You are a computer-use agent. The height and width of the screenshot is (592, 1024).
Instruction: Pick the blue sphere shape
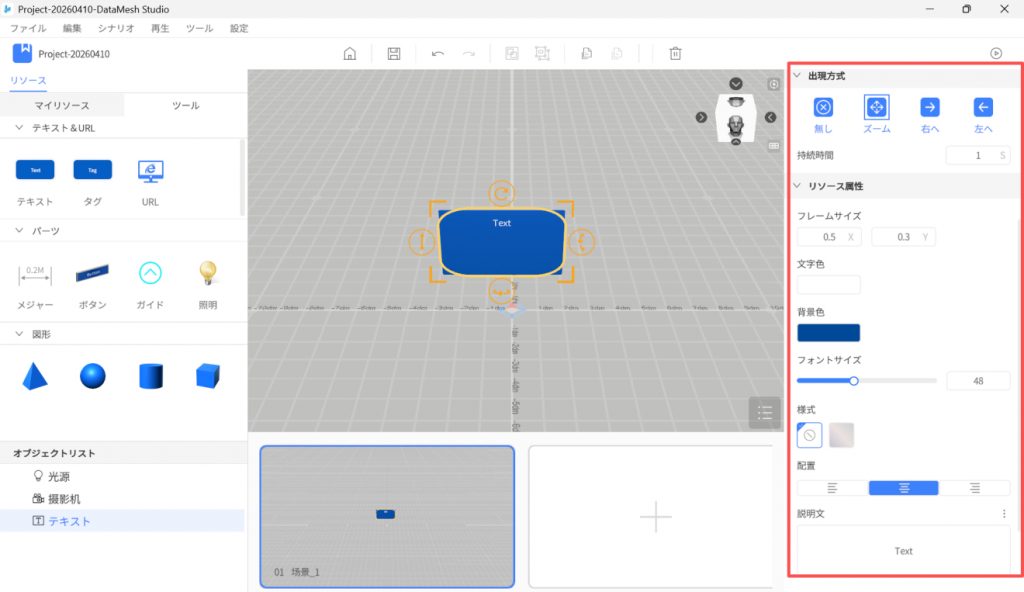coord(93,376)
